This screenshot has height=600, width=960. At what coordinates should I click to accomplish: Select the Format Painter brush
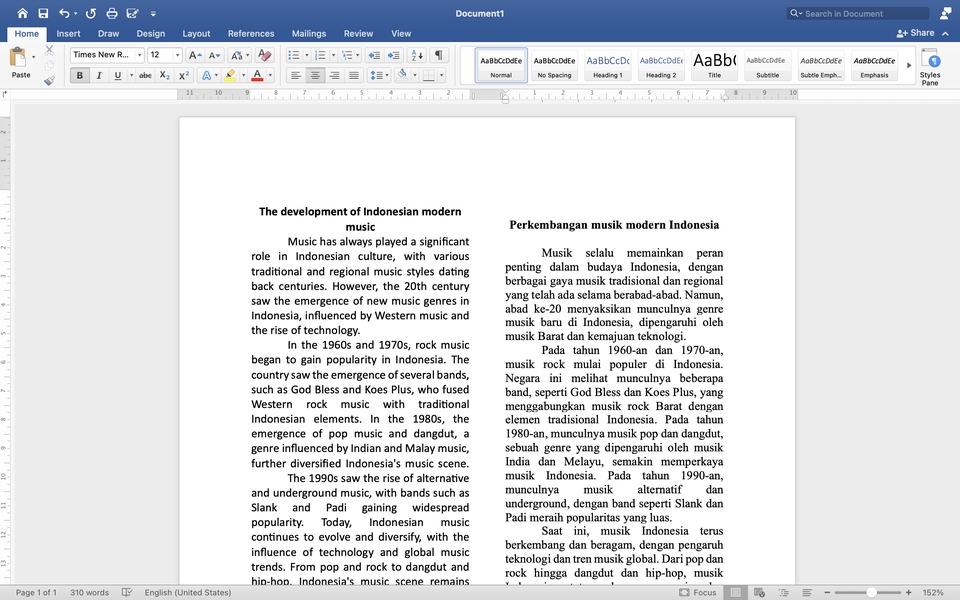(x=50, y=80)
